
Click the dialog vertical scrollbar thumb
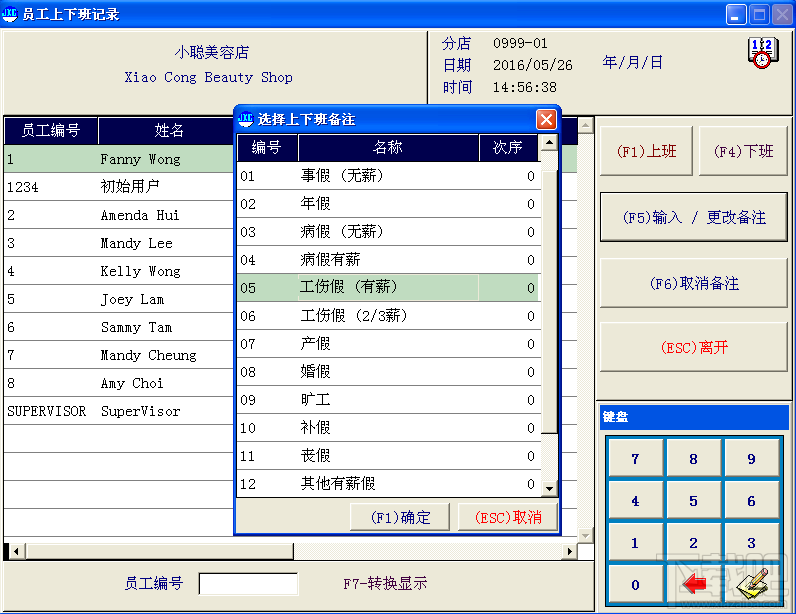[x=549, y=302]
